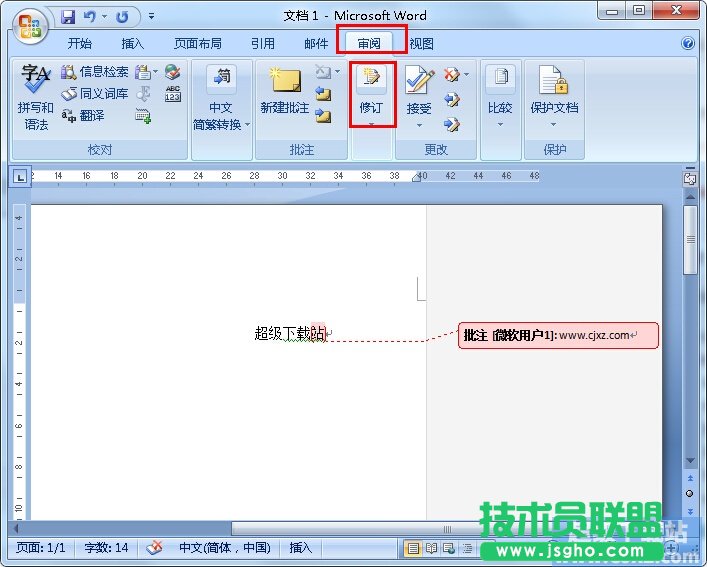Click the Undo icon
This screenshot has width=707, height=567.
[x=89, y=17]
